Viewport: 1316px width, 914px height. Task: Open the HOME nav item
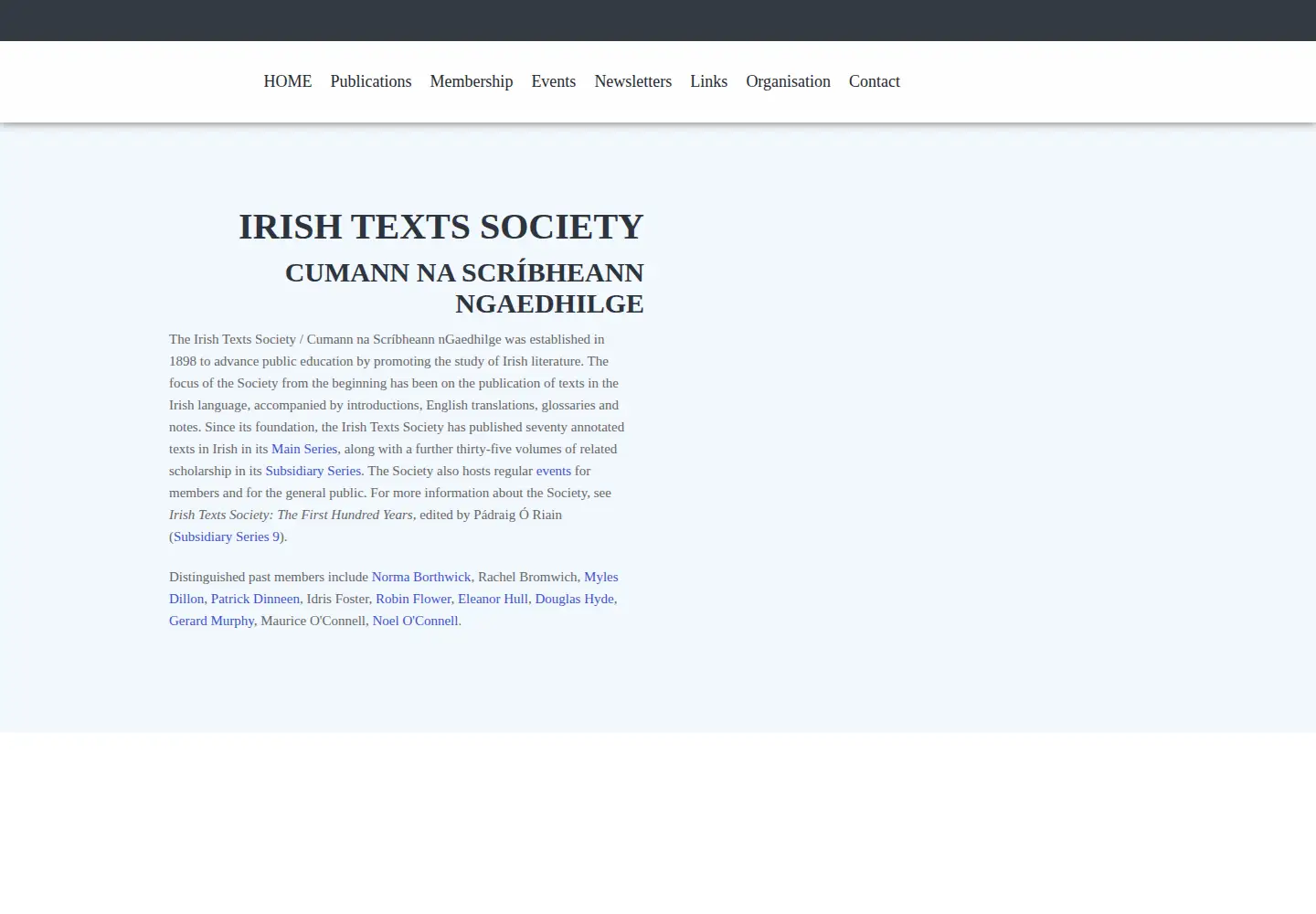pos(288,81)
